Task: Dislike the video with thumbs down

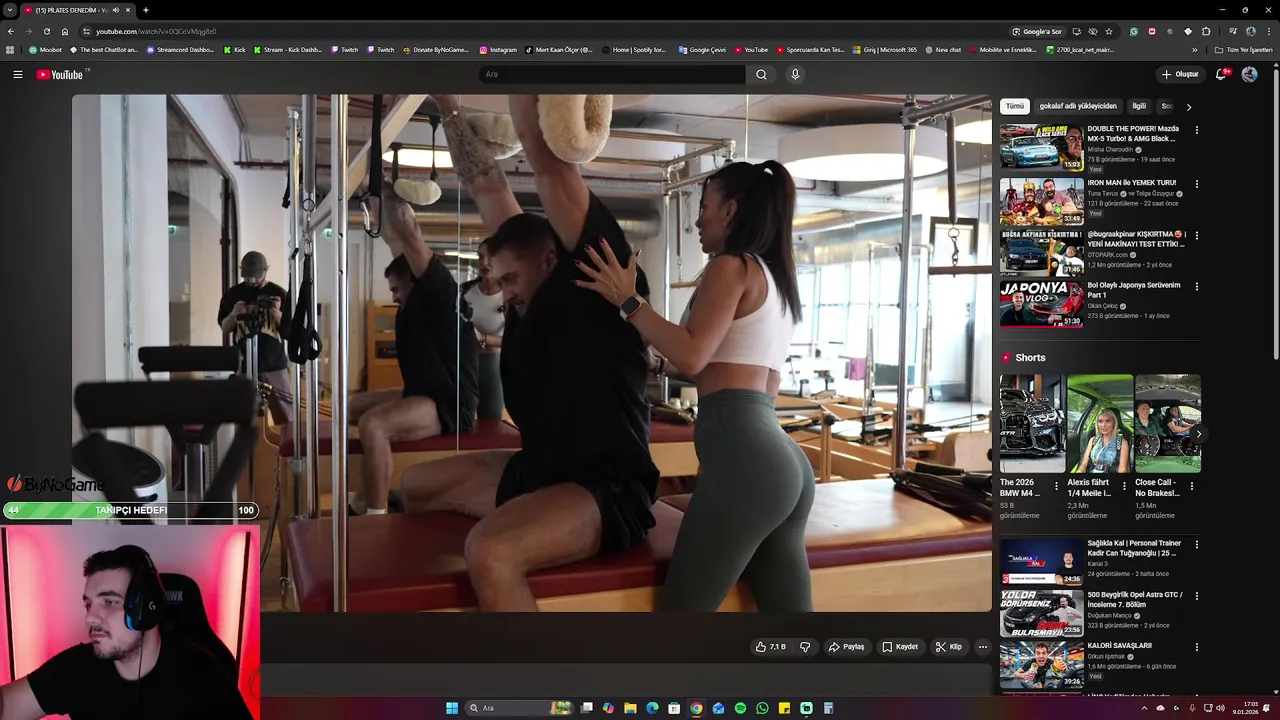Action: click(805, 647)
